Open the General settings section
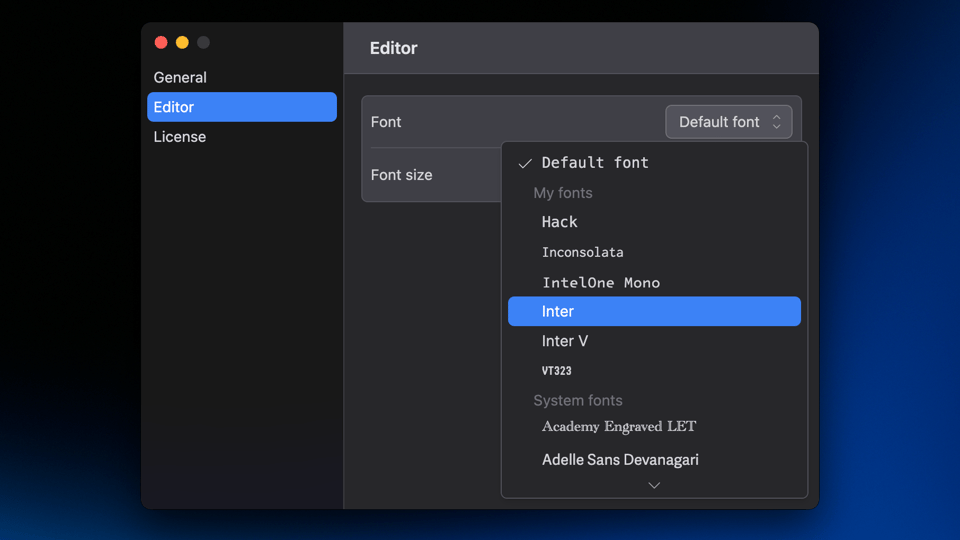Viewport: 960px width, 540px height. [180, 77]
